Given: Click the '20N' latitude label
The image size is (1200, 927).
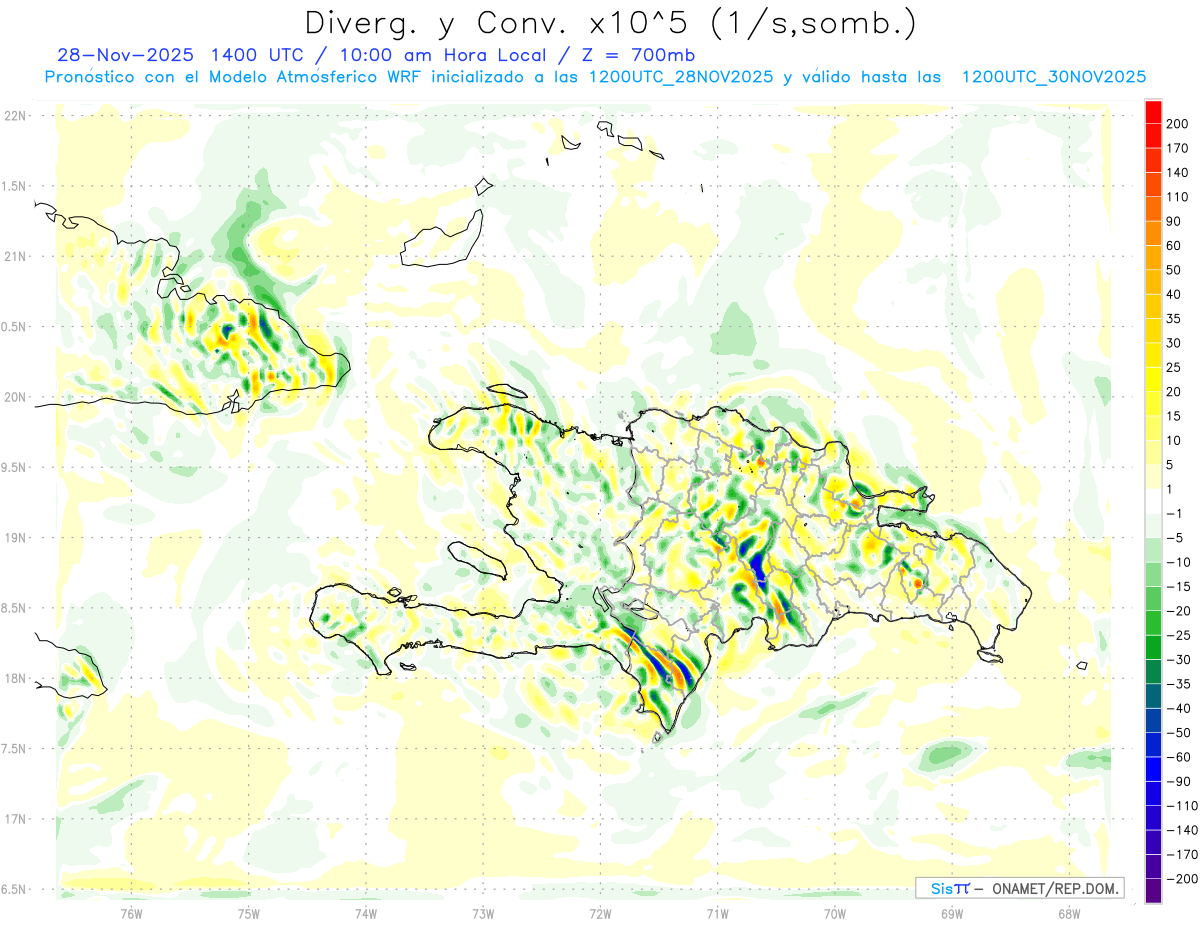Looking at the screenshot, I should [14, 397].
